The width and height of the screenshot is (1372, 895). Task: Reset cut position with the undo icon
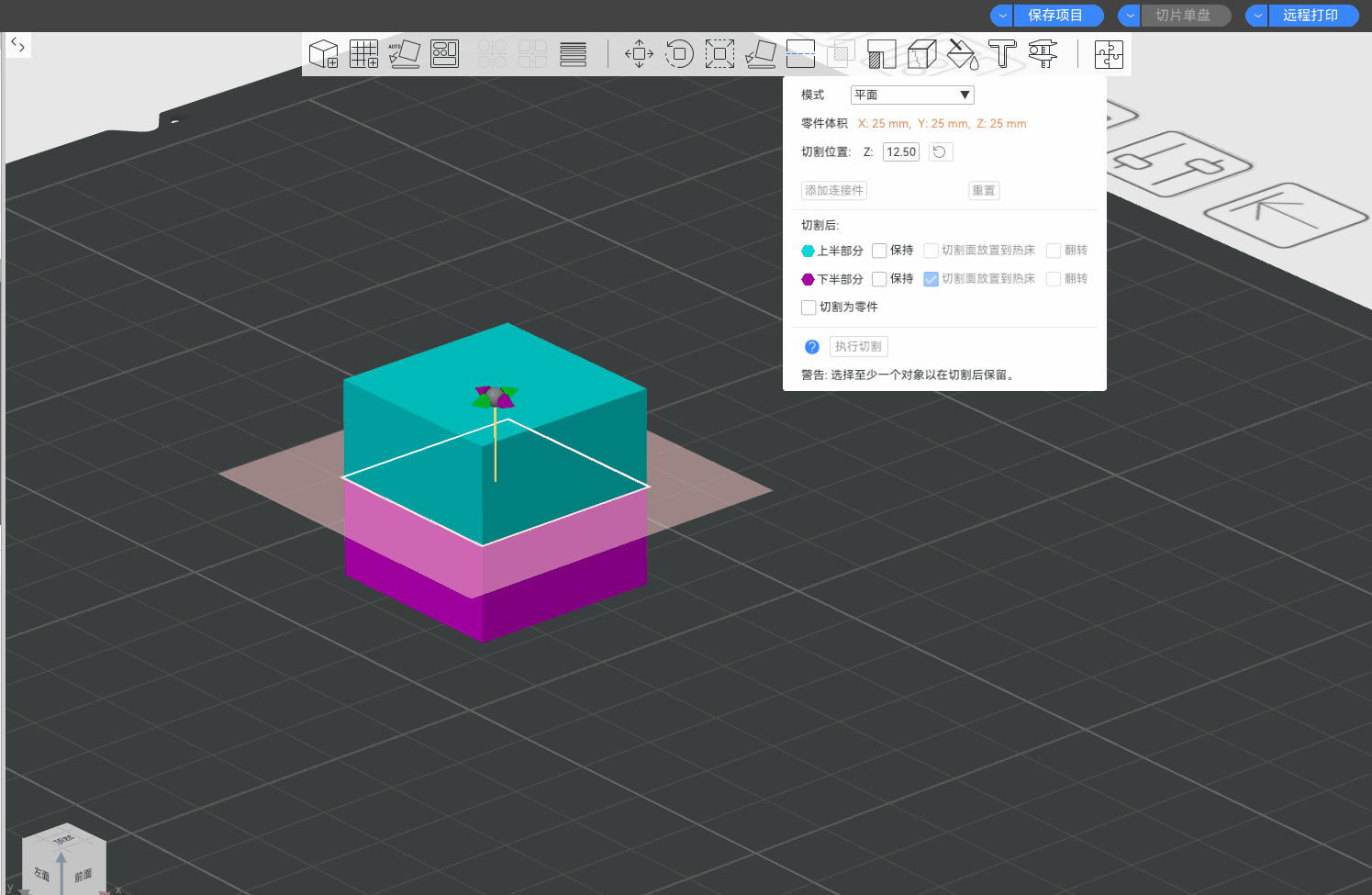(940, 151)
